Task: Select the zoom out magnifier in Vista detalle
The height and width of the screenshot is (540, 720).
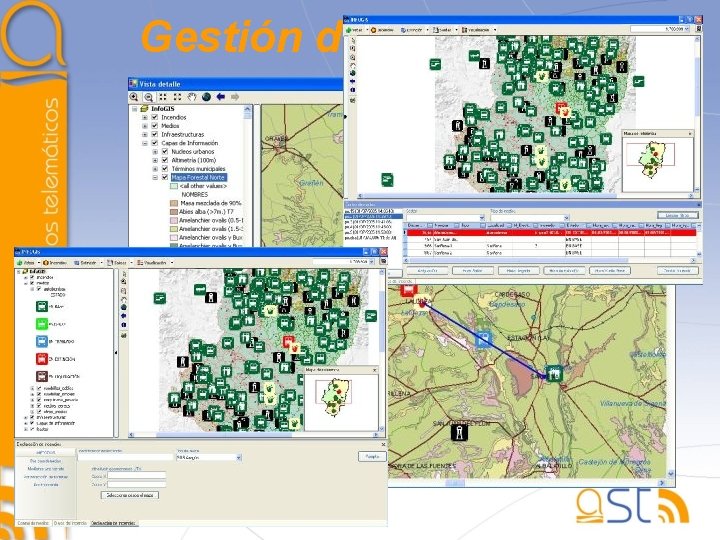Action: tap(148, 97)
